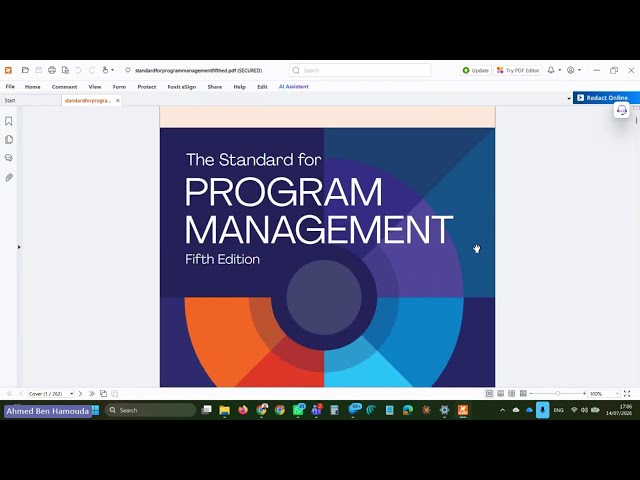Click the Windows taskbar Search box
The image size is (640, 480).
click(x=150, y=410)
